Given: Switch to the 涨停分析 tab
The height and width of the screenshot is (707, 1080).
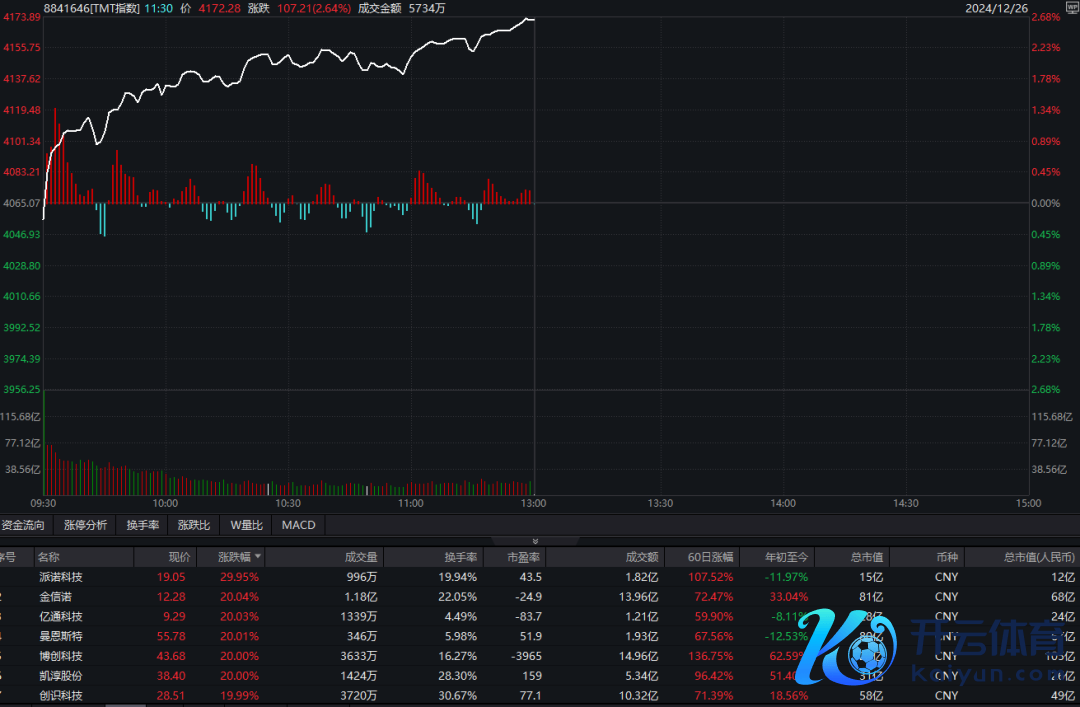Looking at the screenshot, I should tap(85, 525).
